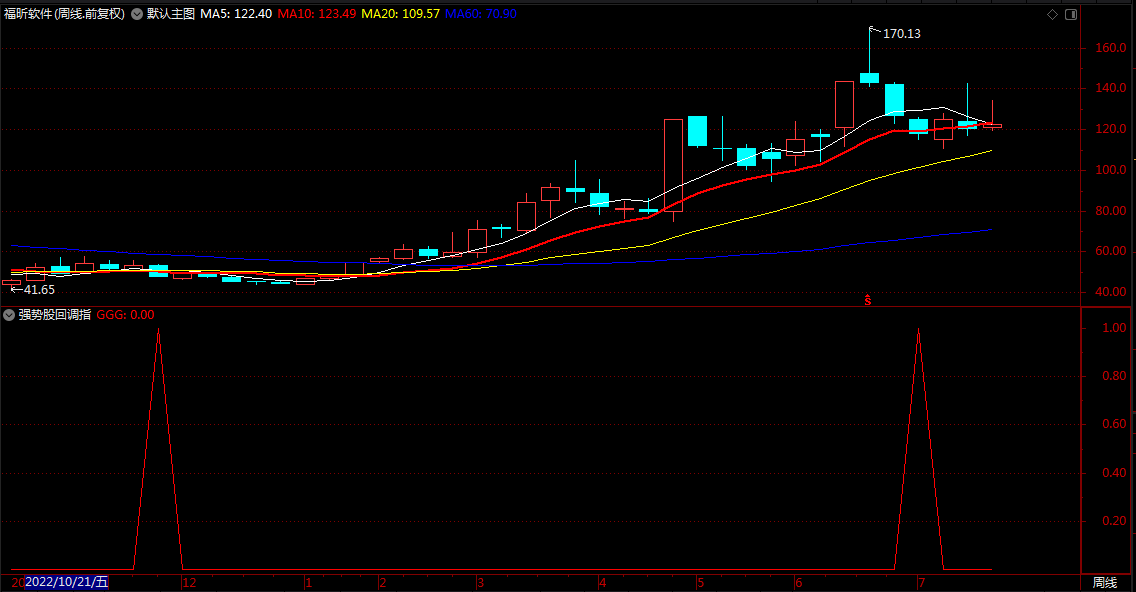
Task: Select the MA10: 123.49 label
Action: pyautogui.click(x=317, y=14)
